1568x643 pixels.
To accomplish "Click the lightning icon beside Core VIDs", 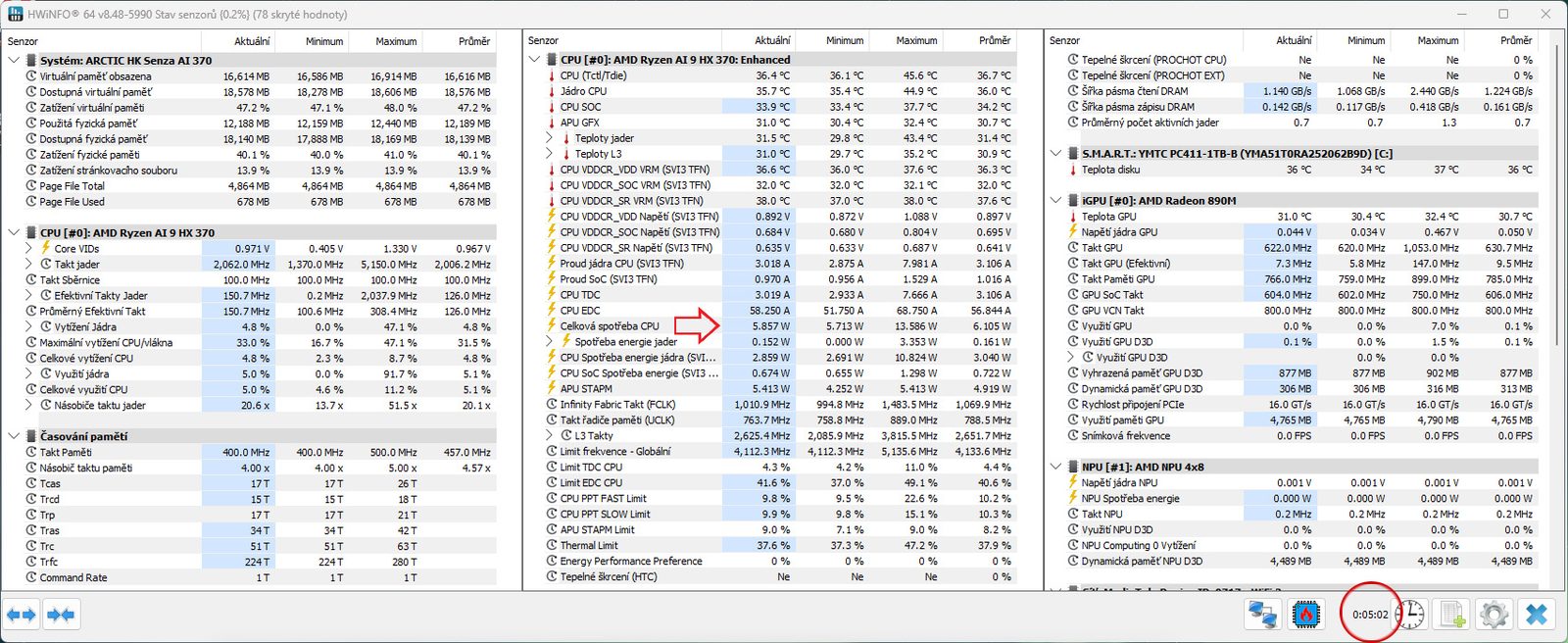I will (46, 248).
